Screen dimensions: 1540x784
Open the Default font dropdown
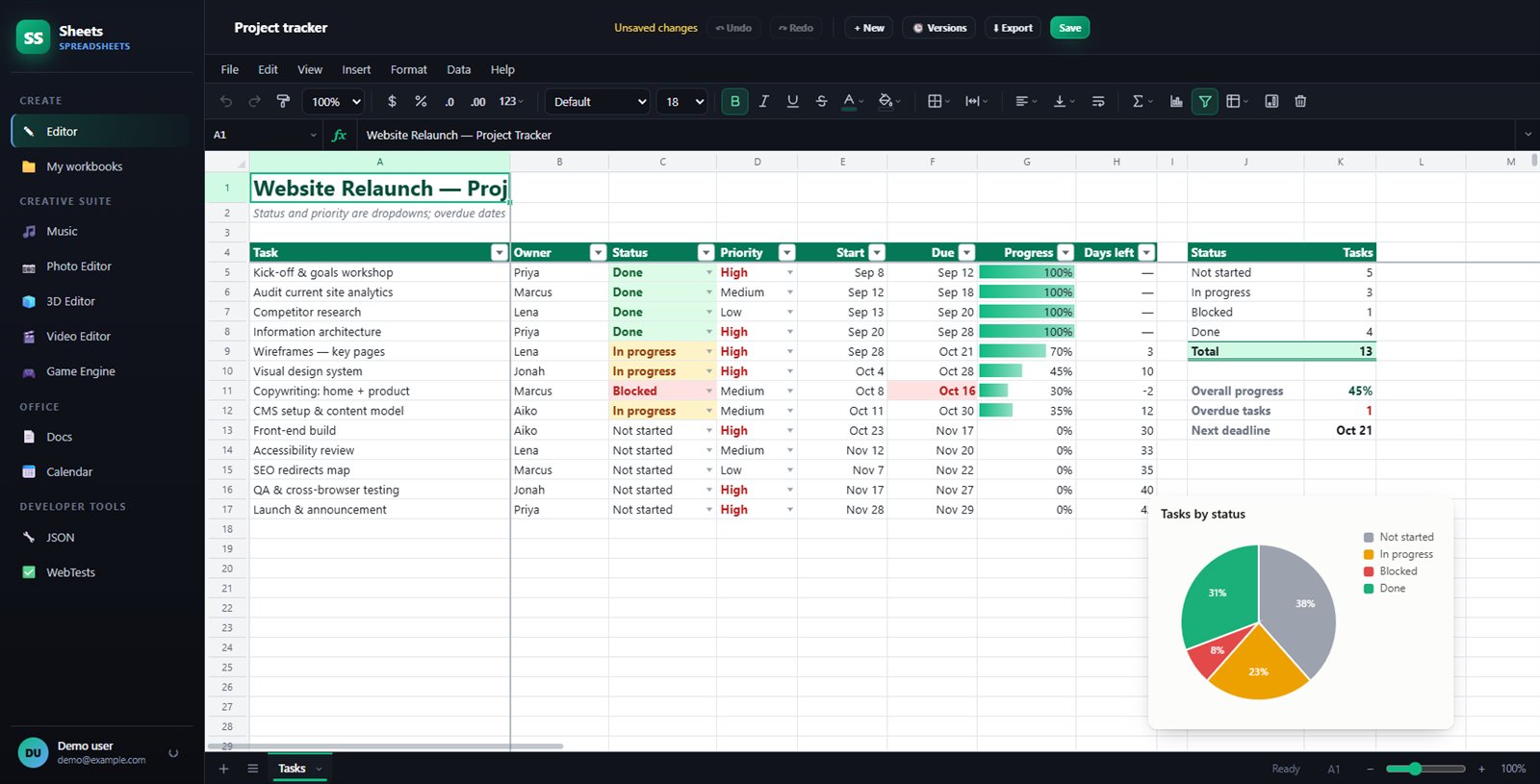pyautogui.click(x=598, y=101)
